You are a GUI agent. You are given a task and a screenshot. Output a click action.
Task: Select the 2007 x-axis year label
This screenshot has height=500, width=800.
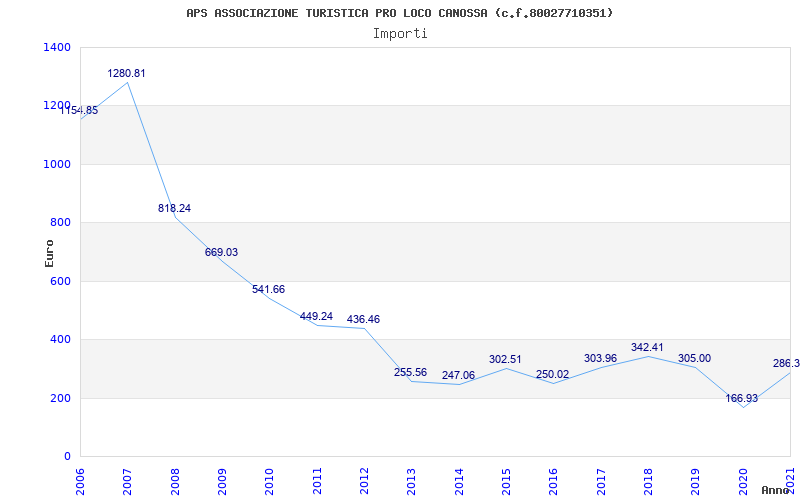point(127,482)
